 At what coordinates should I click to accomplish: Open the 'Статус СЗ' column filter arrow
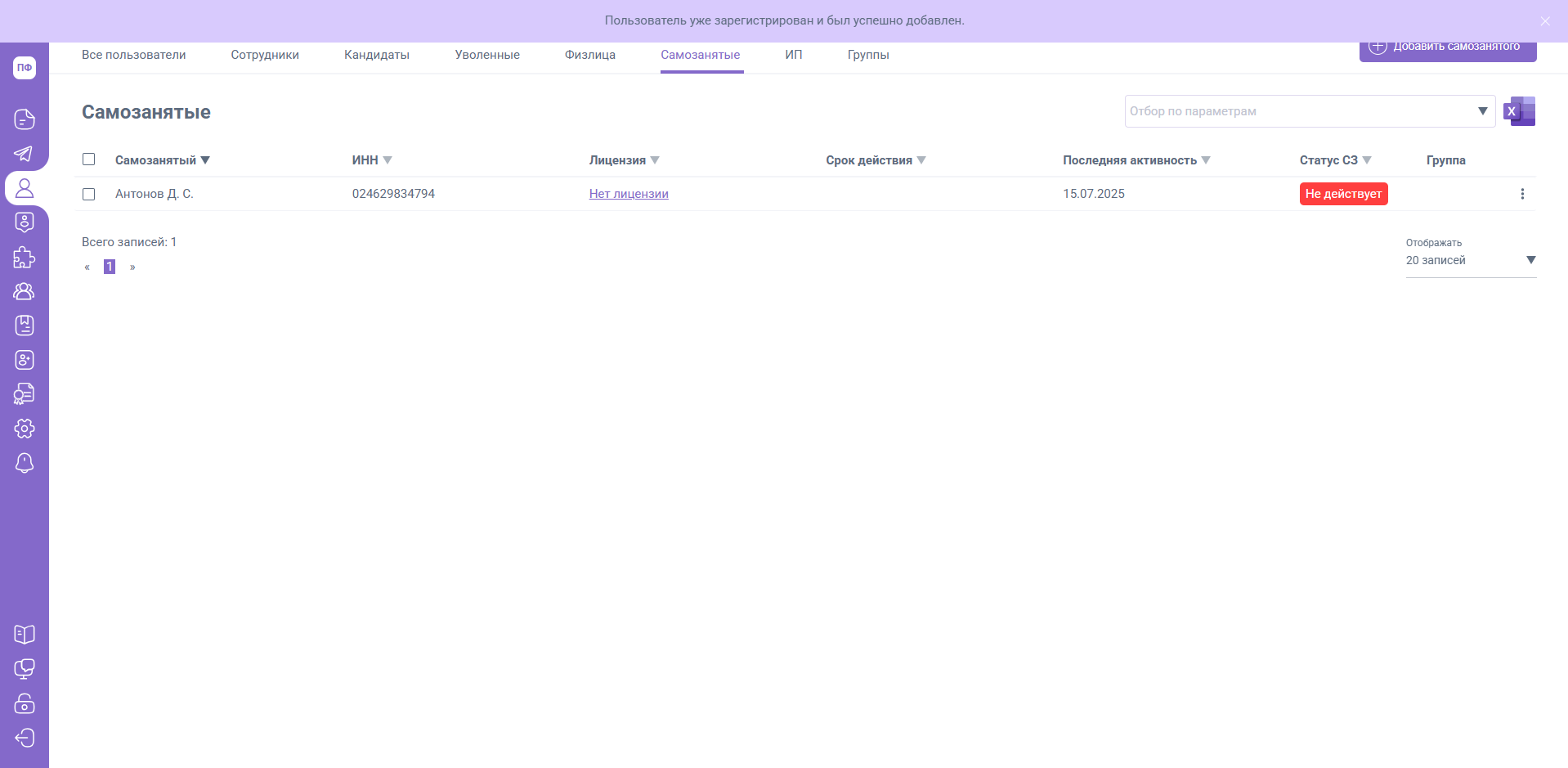click(x=1367, y=160)
